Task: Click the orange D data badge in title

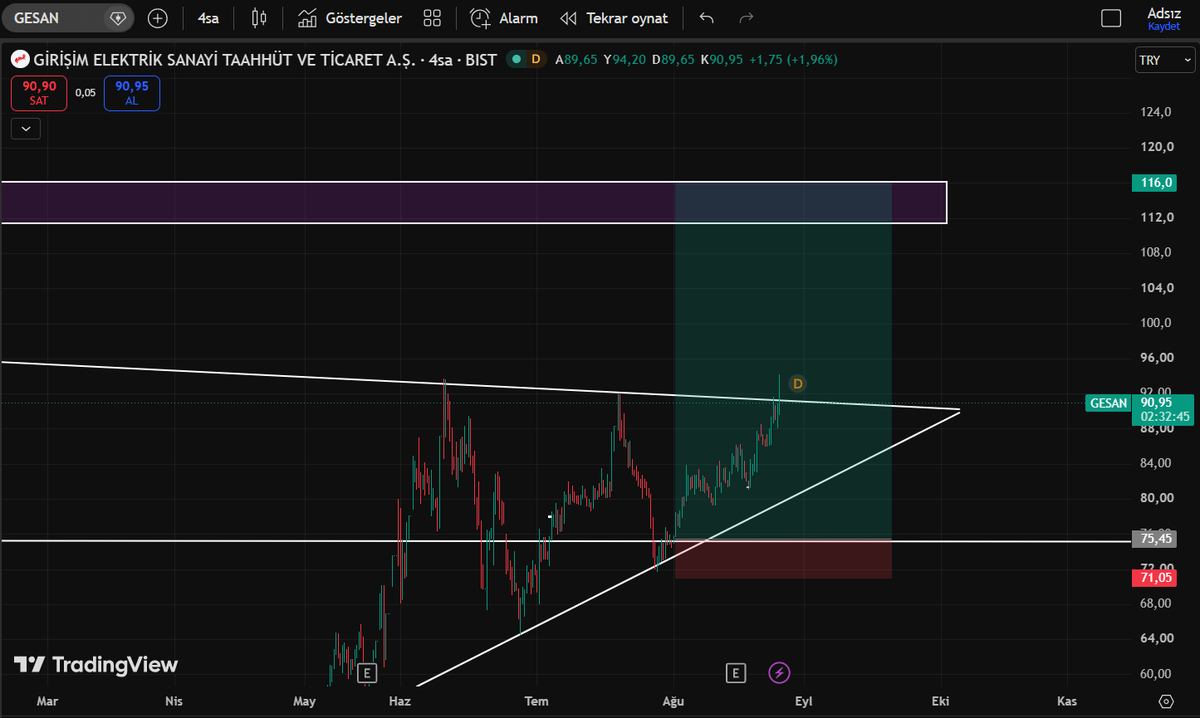Action: [x=536, y=60]
